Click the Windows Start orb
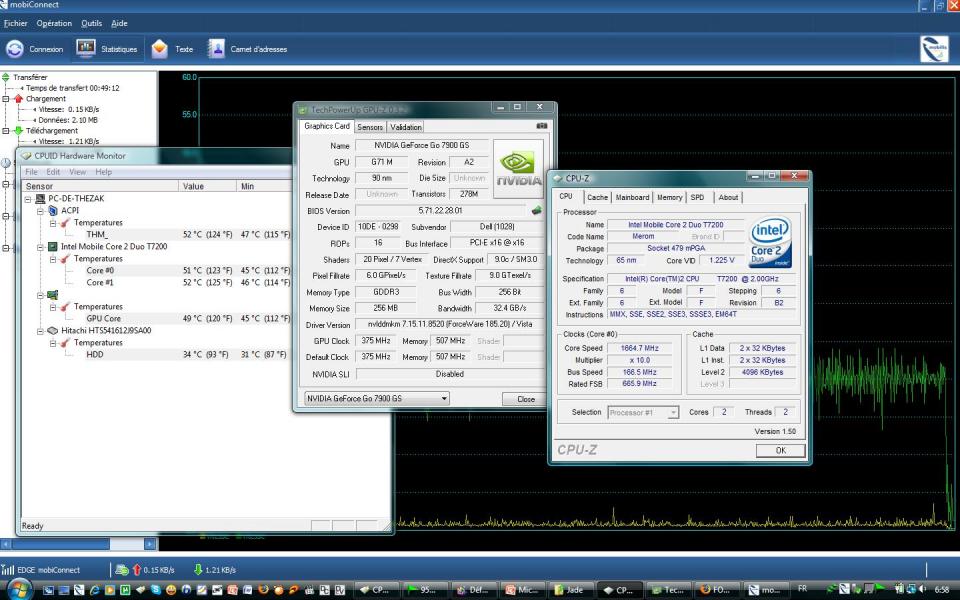 tap(18, 590)
